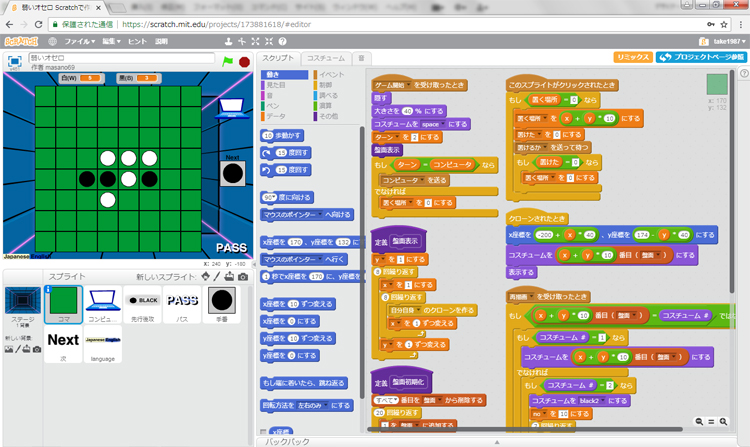
Task: Click the プロジェクトページ参照 button
Action: [701, 58]
